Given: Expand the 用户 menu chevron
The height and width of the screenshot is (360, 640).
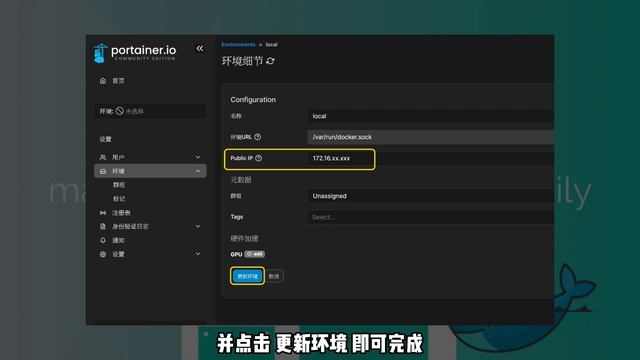Looking at the screenshot, I should 198,157.
